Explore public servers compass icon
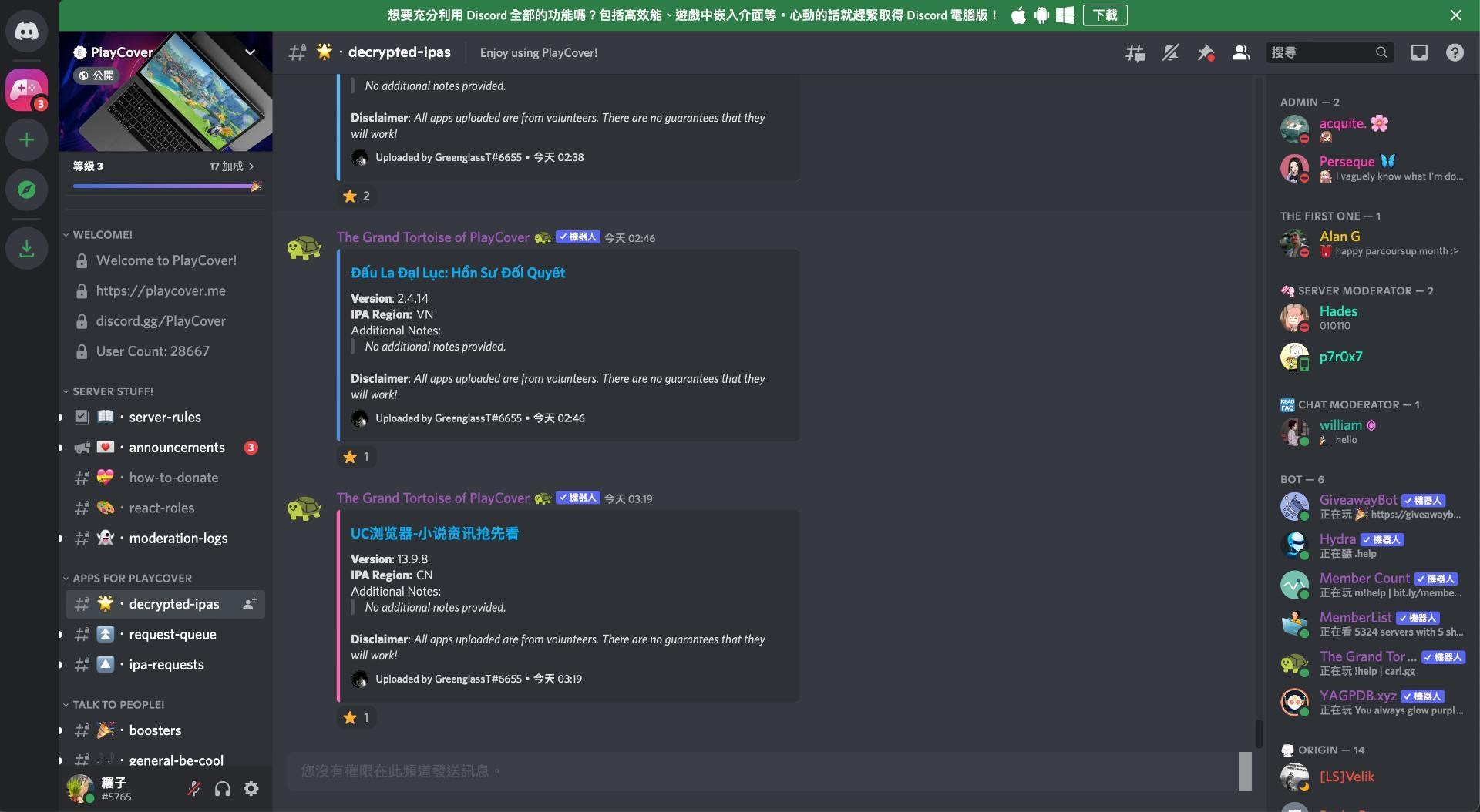Viewport: 1480px width, 812px height. tap(27, 190)
